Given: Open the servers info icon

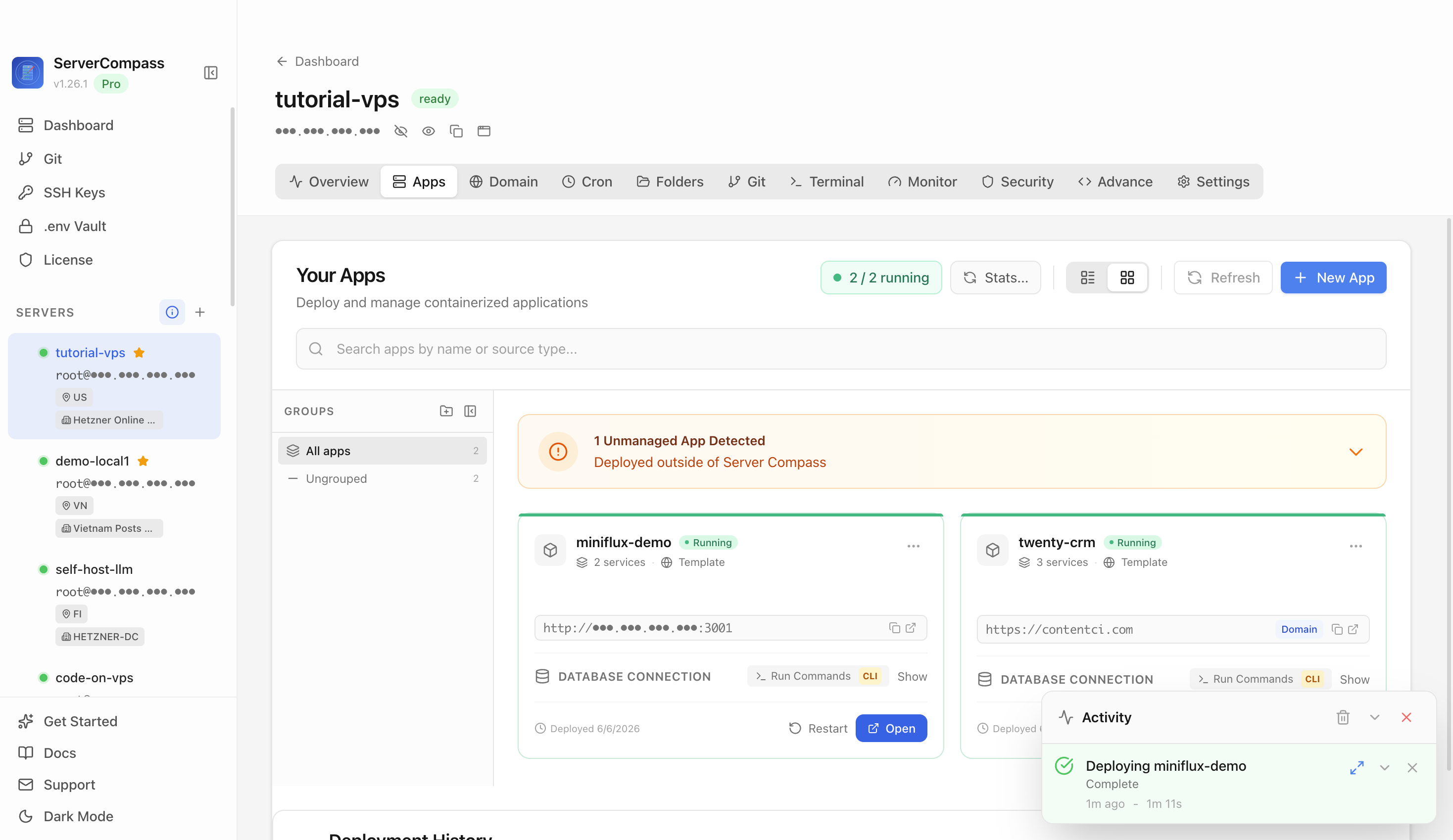Looking at the screenshot, I should pos(172,313).
